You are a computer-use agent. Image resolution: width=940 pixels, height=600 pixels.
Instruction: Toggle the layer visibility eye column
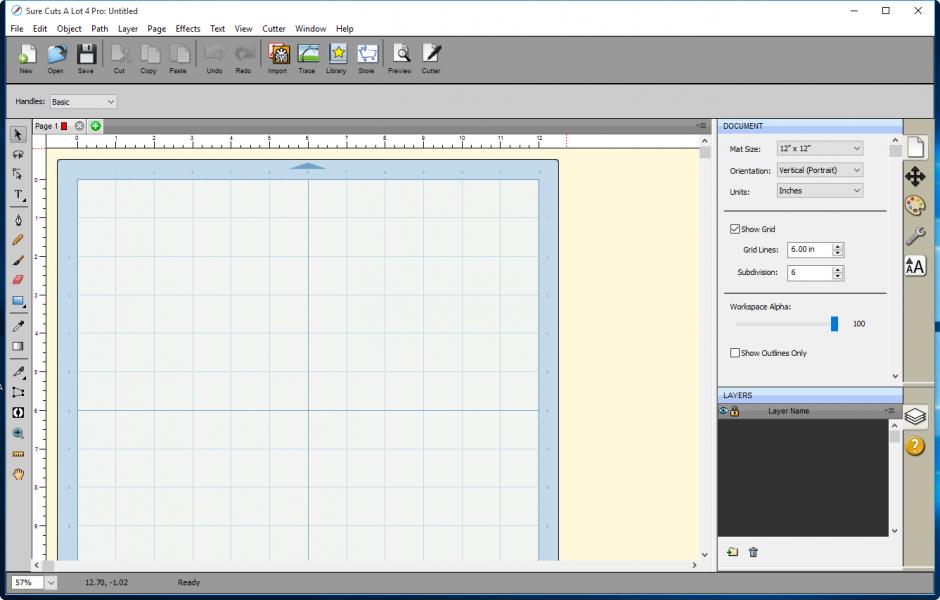723,411
